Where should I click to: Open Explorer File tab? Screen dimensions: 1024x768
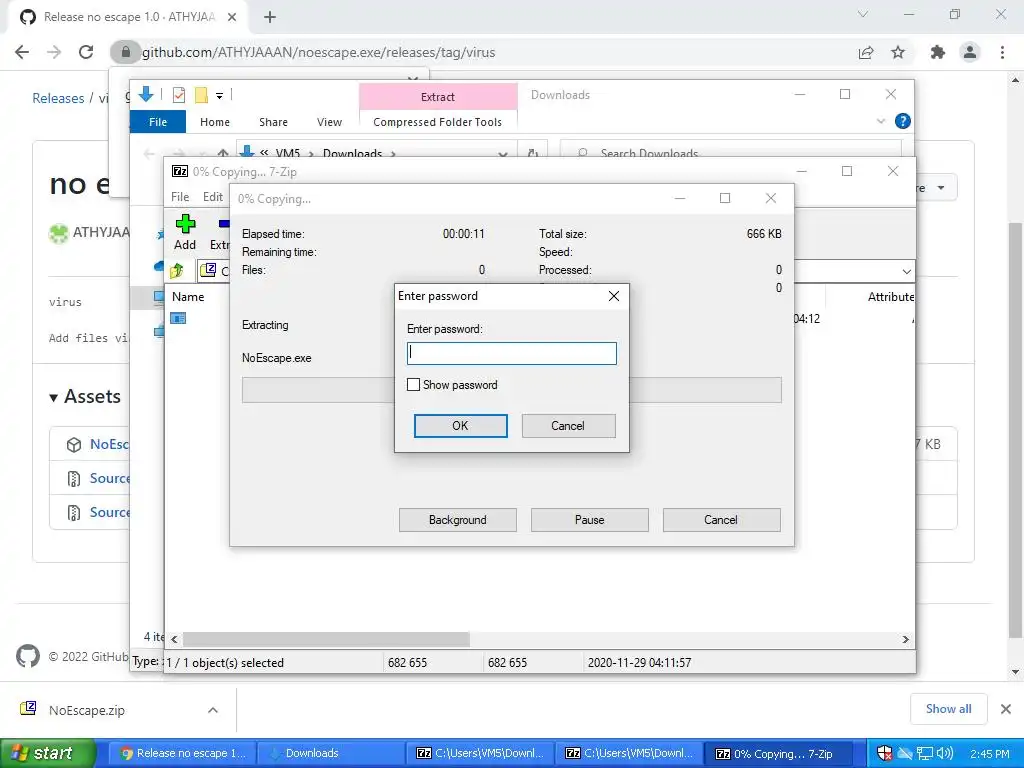(158, 122)
